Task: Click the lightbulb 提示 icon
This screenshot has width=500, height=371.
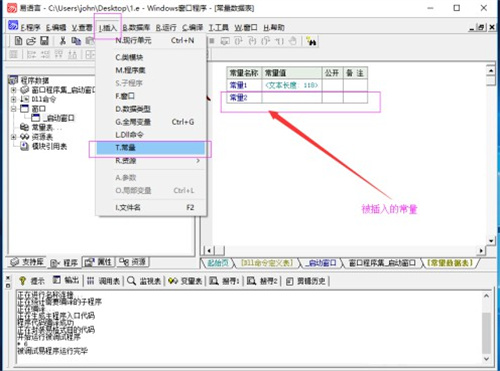Action: (x=22, y=281)
